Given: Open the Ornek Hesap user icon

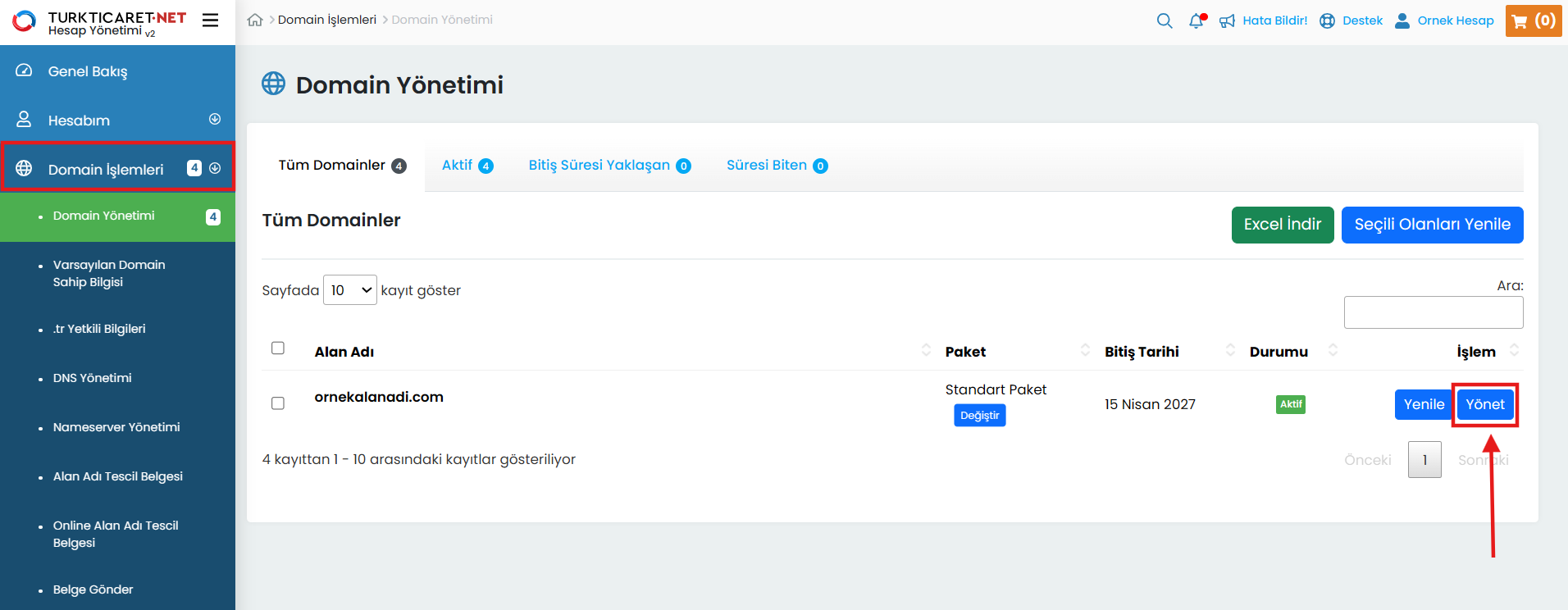Looking at the screenshot, I should pos(1402,20).
